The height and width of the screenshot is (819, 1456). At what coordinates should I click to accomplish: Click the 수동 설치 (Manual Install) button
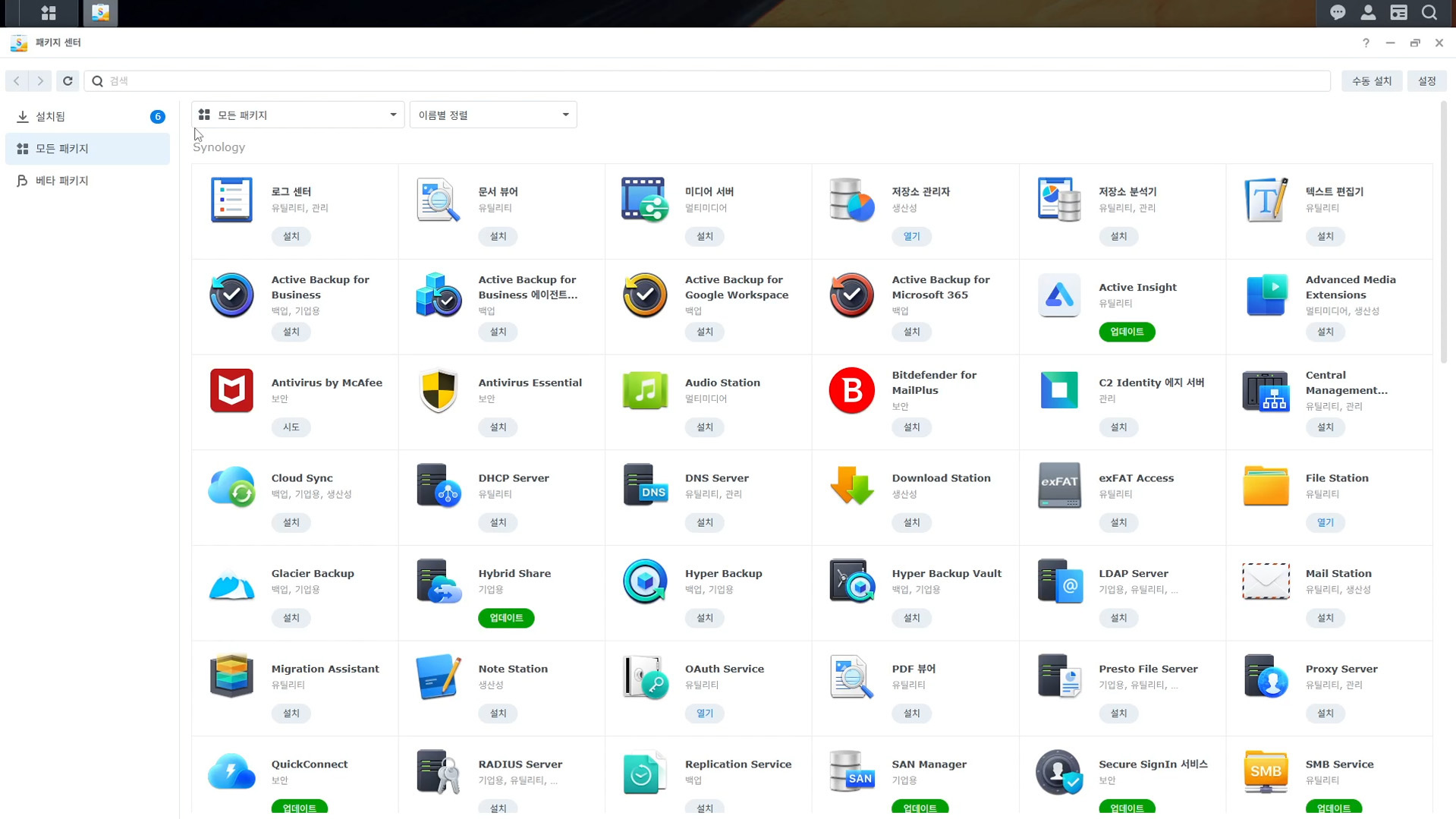(1371, 80)
